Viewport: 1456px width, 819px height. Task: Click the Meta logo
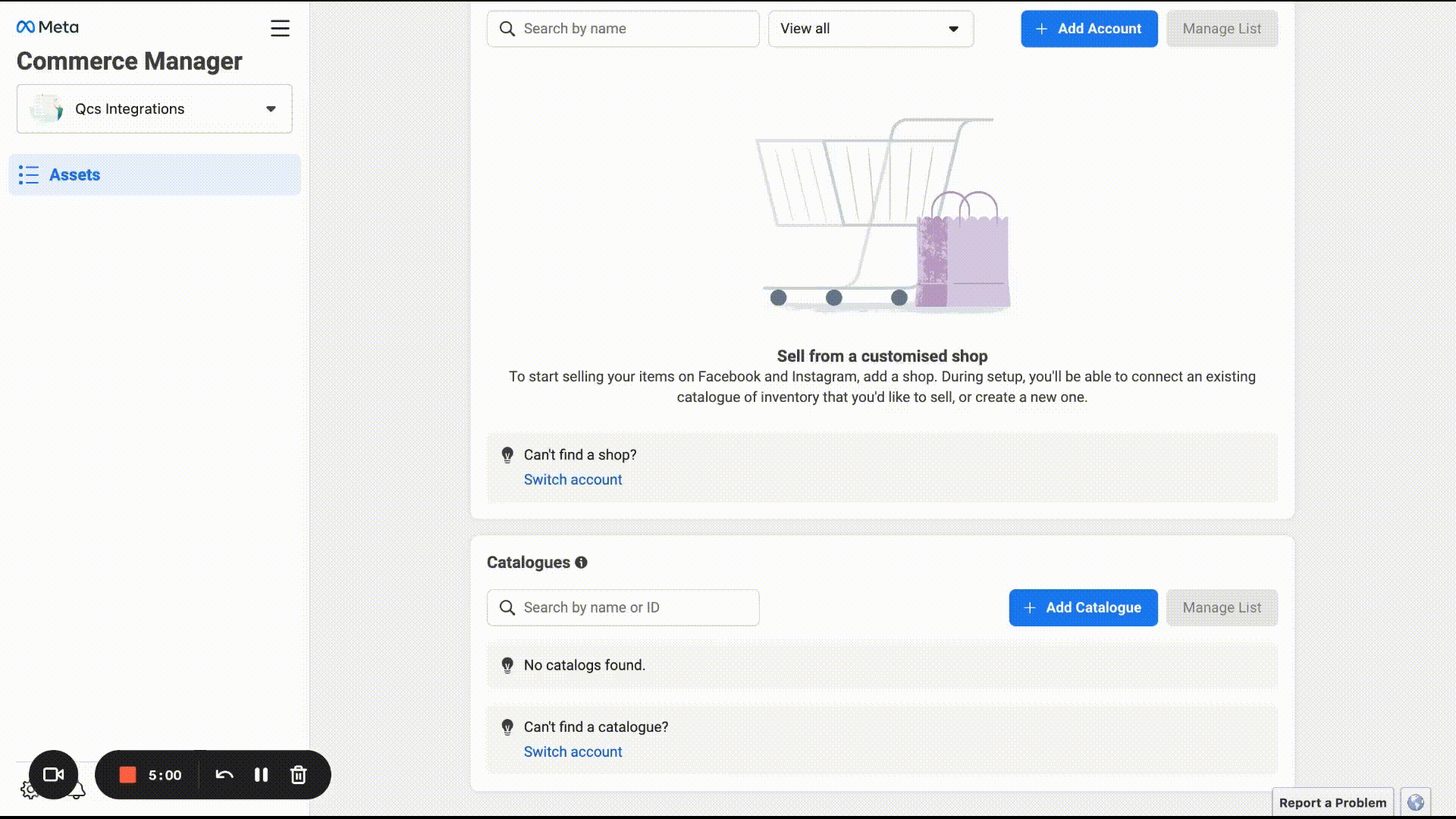click(47, 27)
